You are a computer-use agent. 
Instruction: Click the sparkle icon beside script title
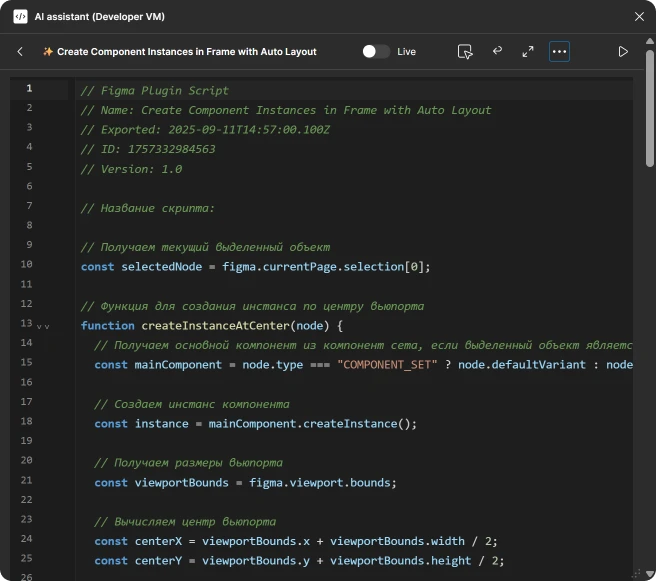pyautogui.click(x=48, y=51)
